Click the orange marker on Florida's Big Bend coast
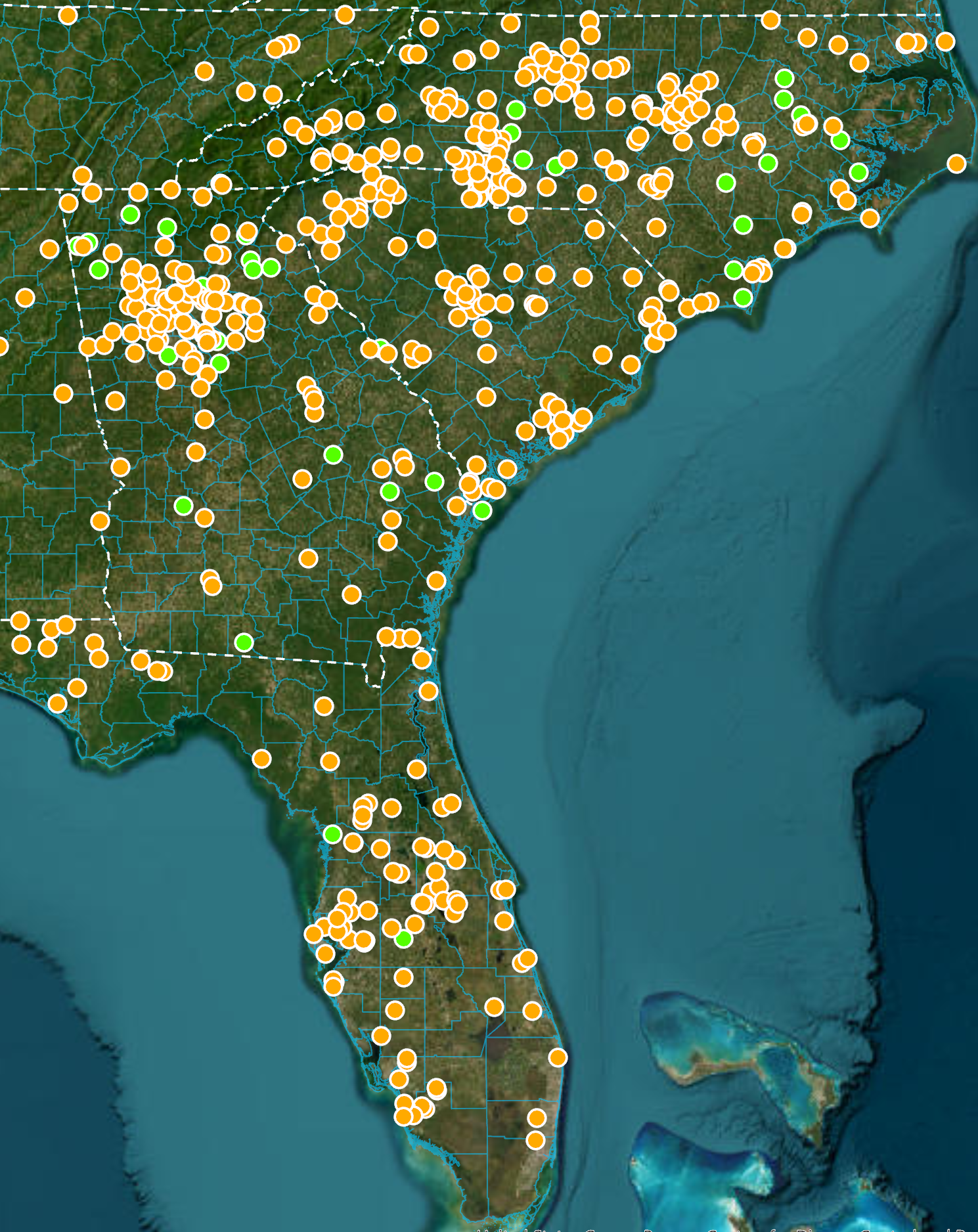 [261, 759]
